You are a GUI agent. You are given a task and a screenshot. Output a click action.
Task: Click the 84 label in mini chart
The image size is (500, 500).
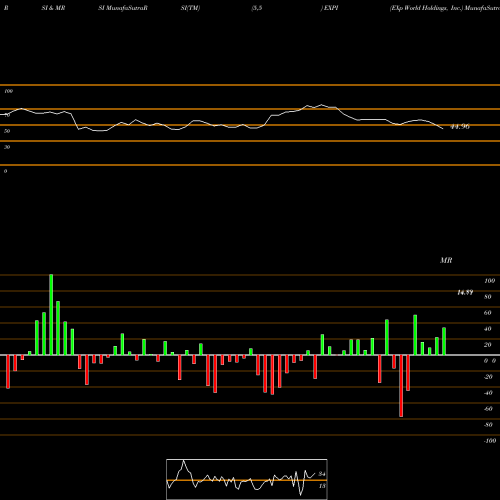click(322, 474)
